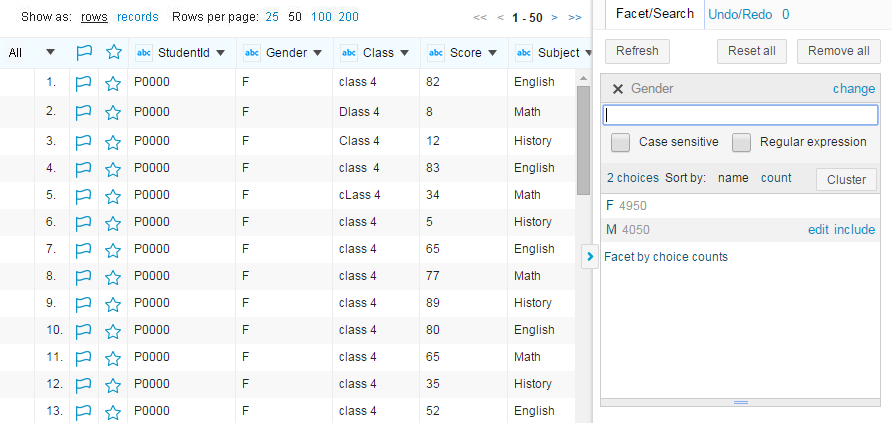This screenshot has width=892, height=423.
Task: Open the Class column dropdown arrow
Action: 406,53
